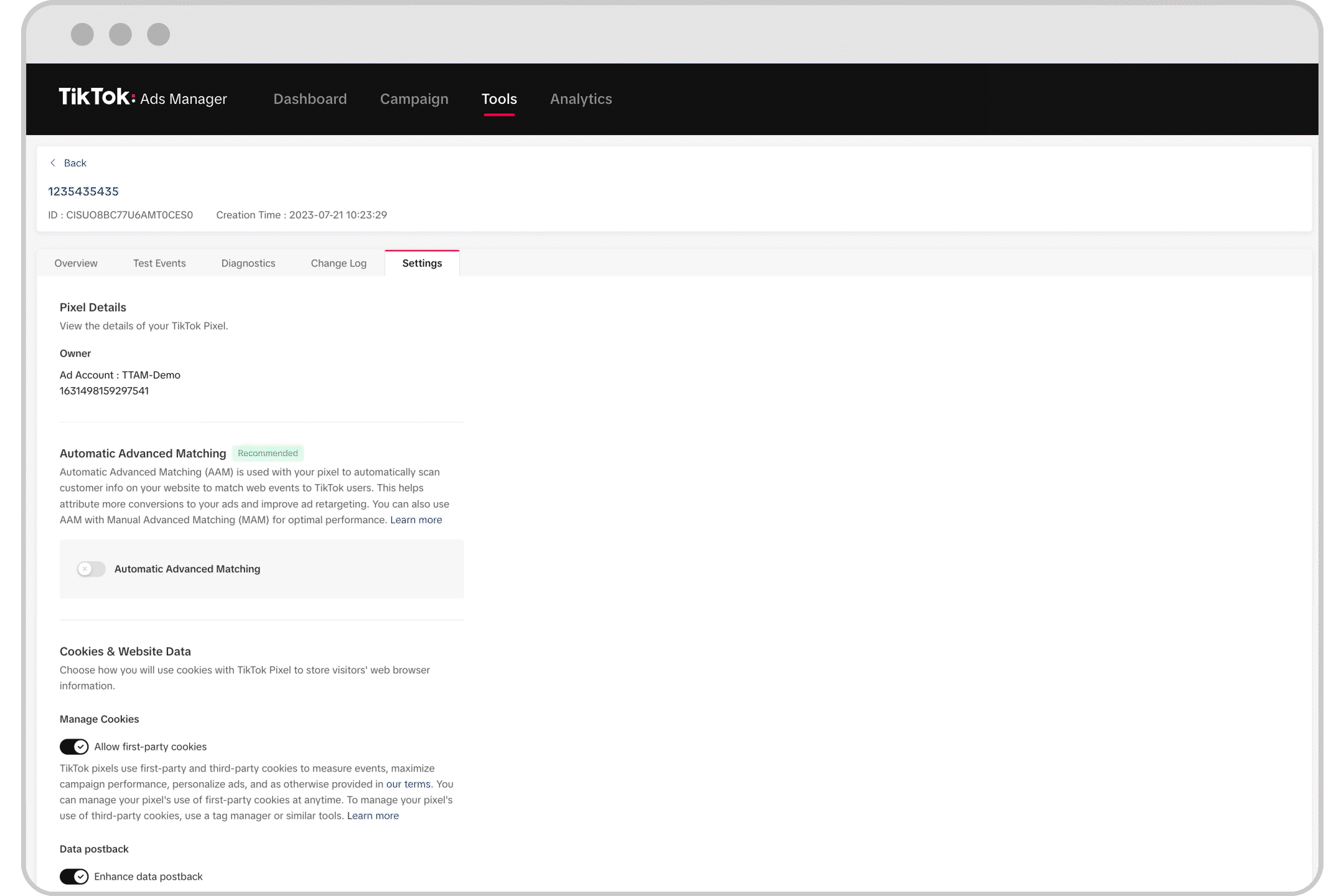1344x896 pixels.
Task: Click Learn more link for cookies
Action: pos(372,815)
